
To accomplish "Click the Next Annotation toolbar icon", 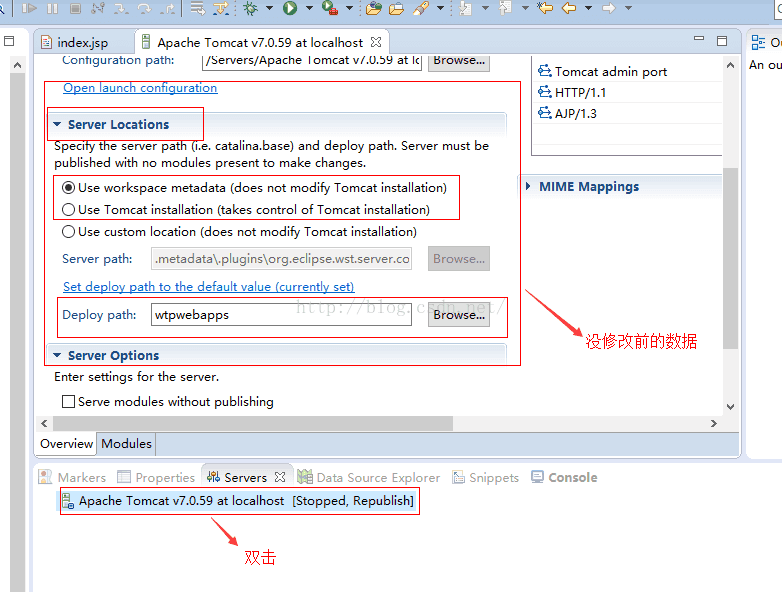I will click(x=465, y=8).
